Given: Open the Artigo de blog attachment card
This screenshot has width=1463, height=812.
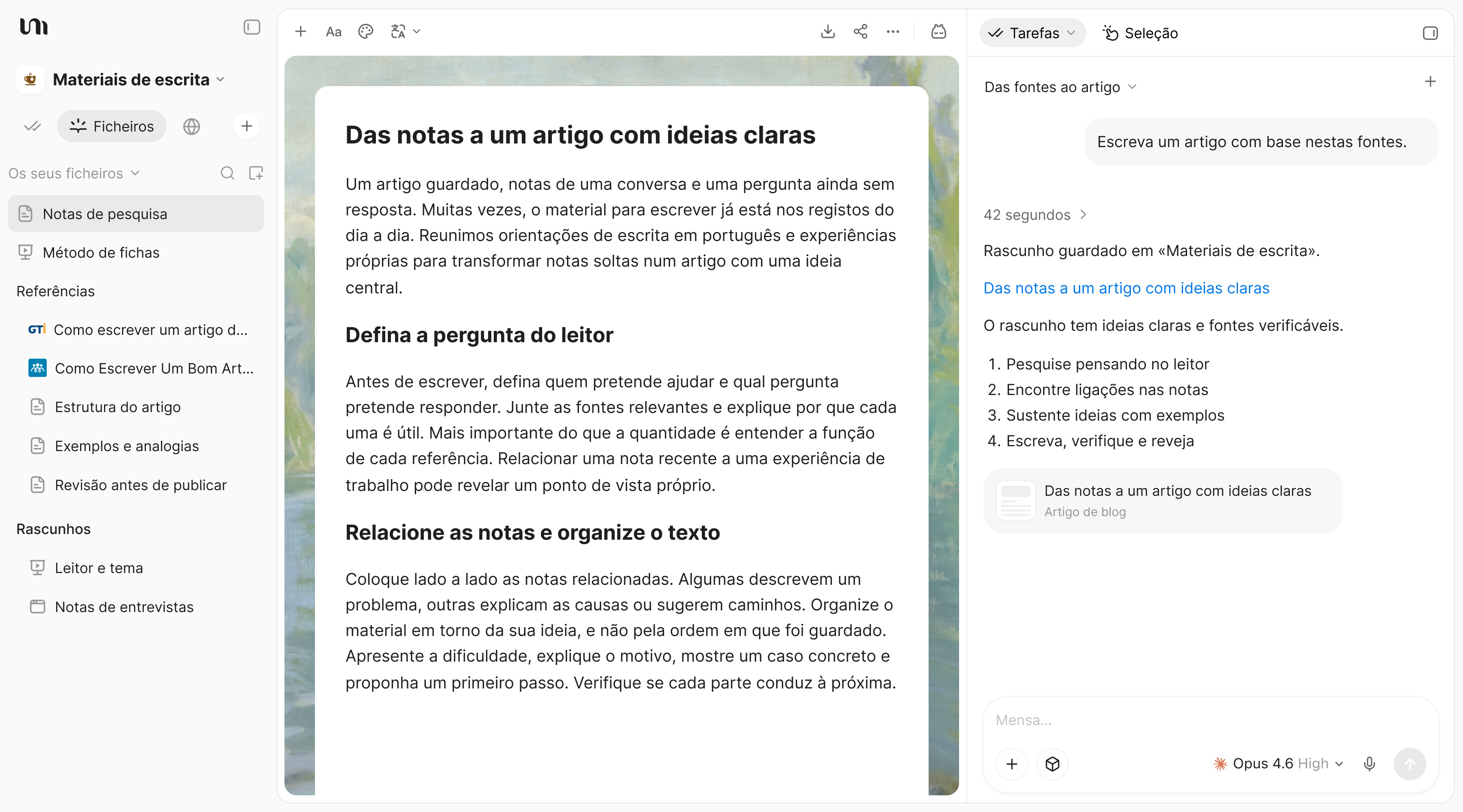Looking at the screenshot, I should pos(1163,500).
